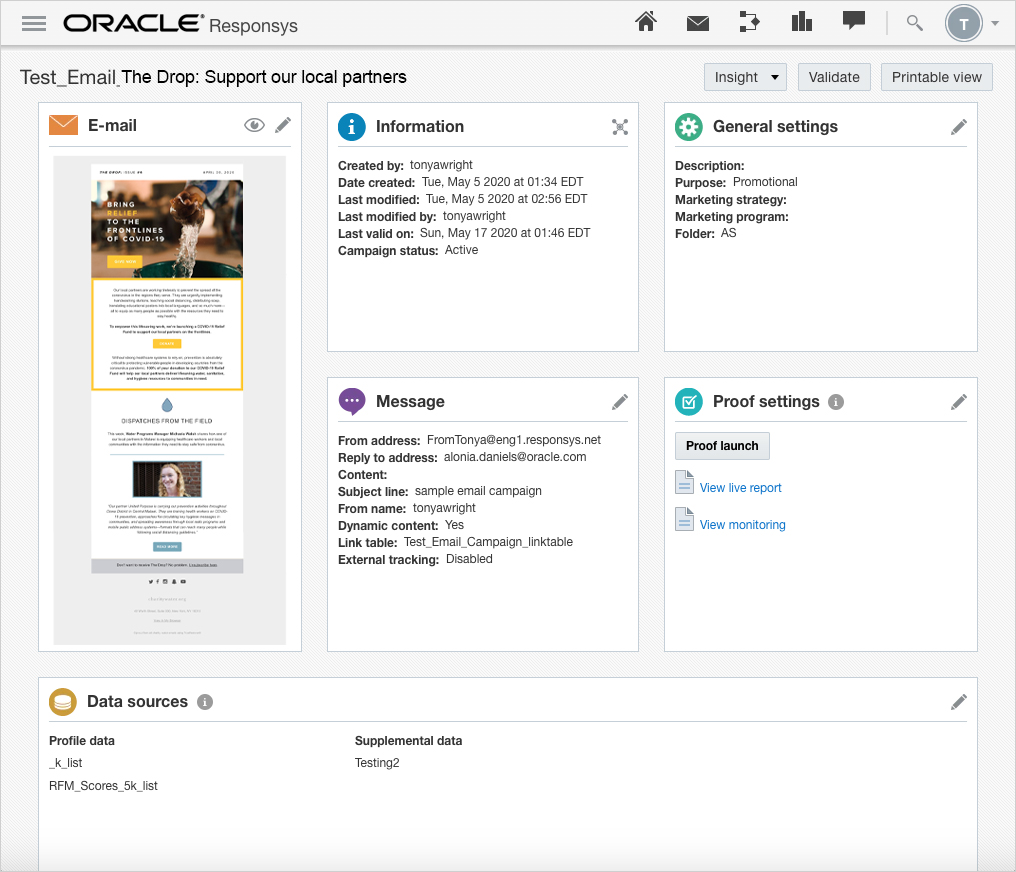Image resolution: width=1016 pixels, height=872 pixels.
Task: Click the FromTonya@eng1.responsys.net from address
Action: (x=514, y=440)
